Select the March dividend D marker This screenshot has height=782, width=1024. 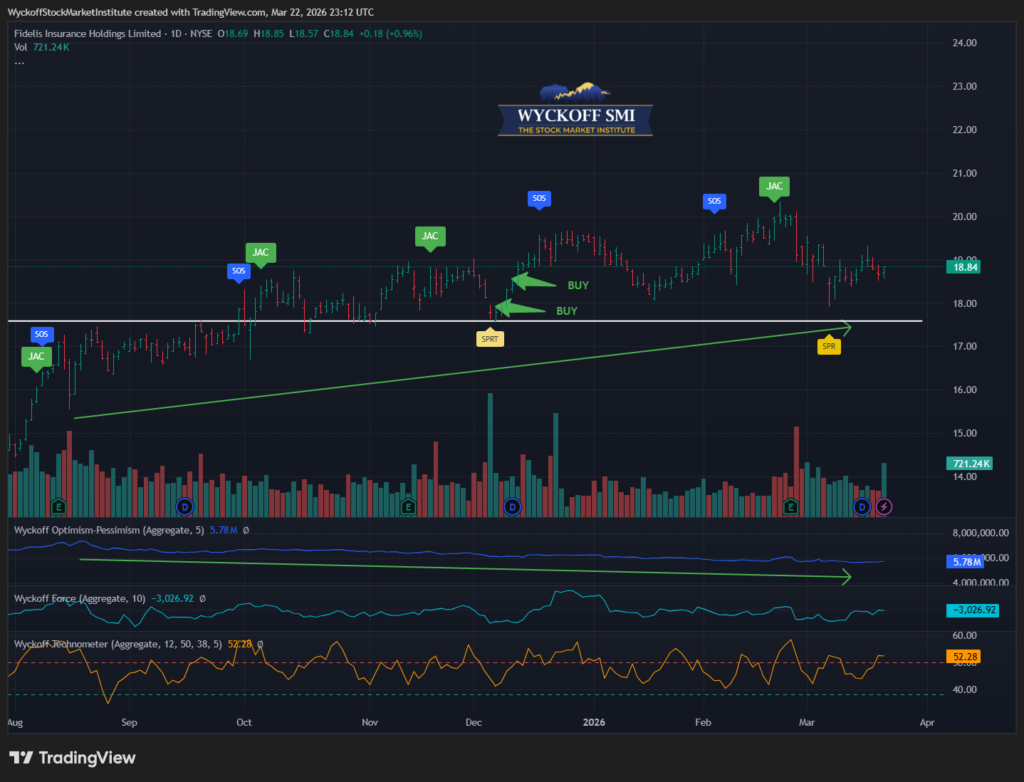862,507
